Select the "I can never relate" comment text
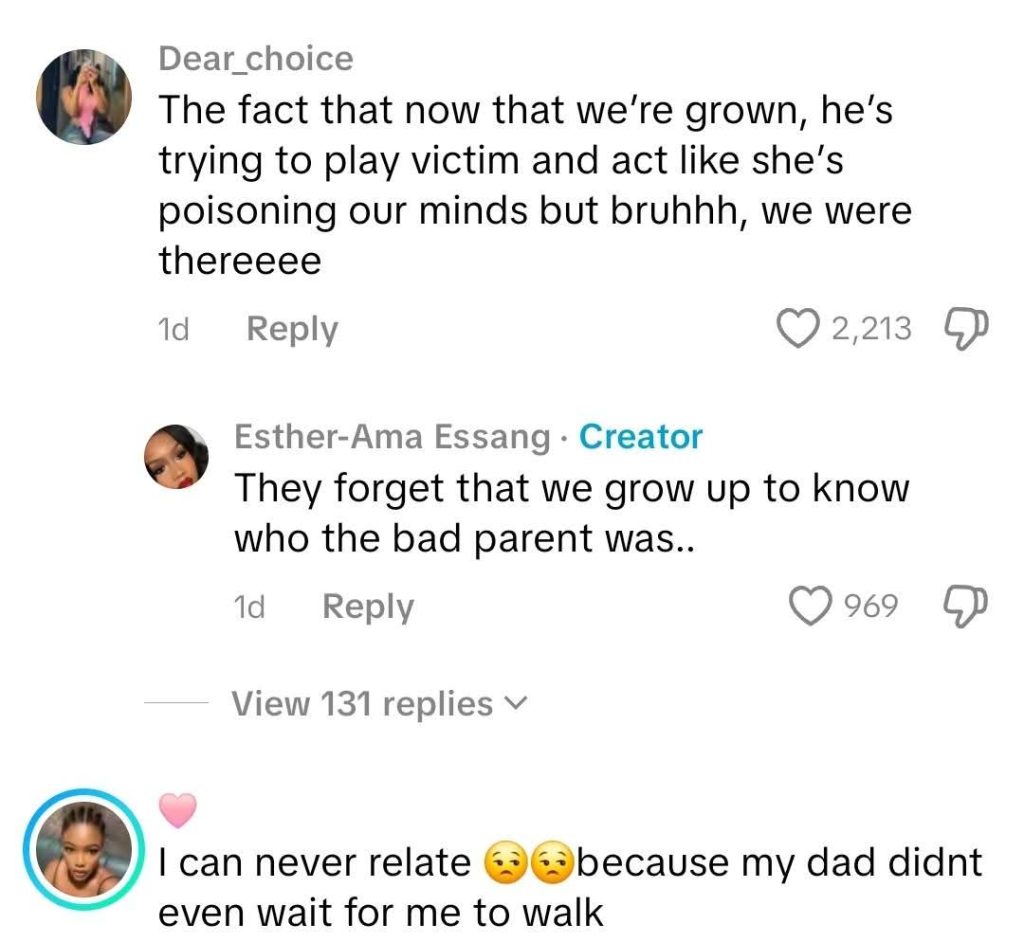 (315, 864)
